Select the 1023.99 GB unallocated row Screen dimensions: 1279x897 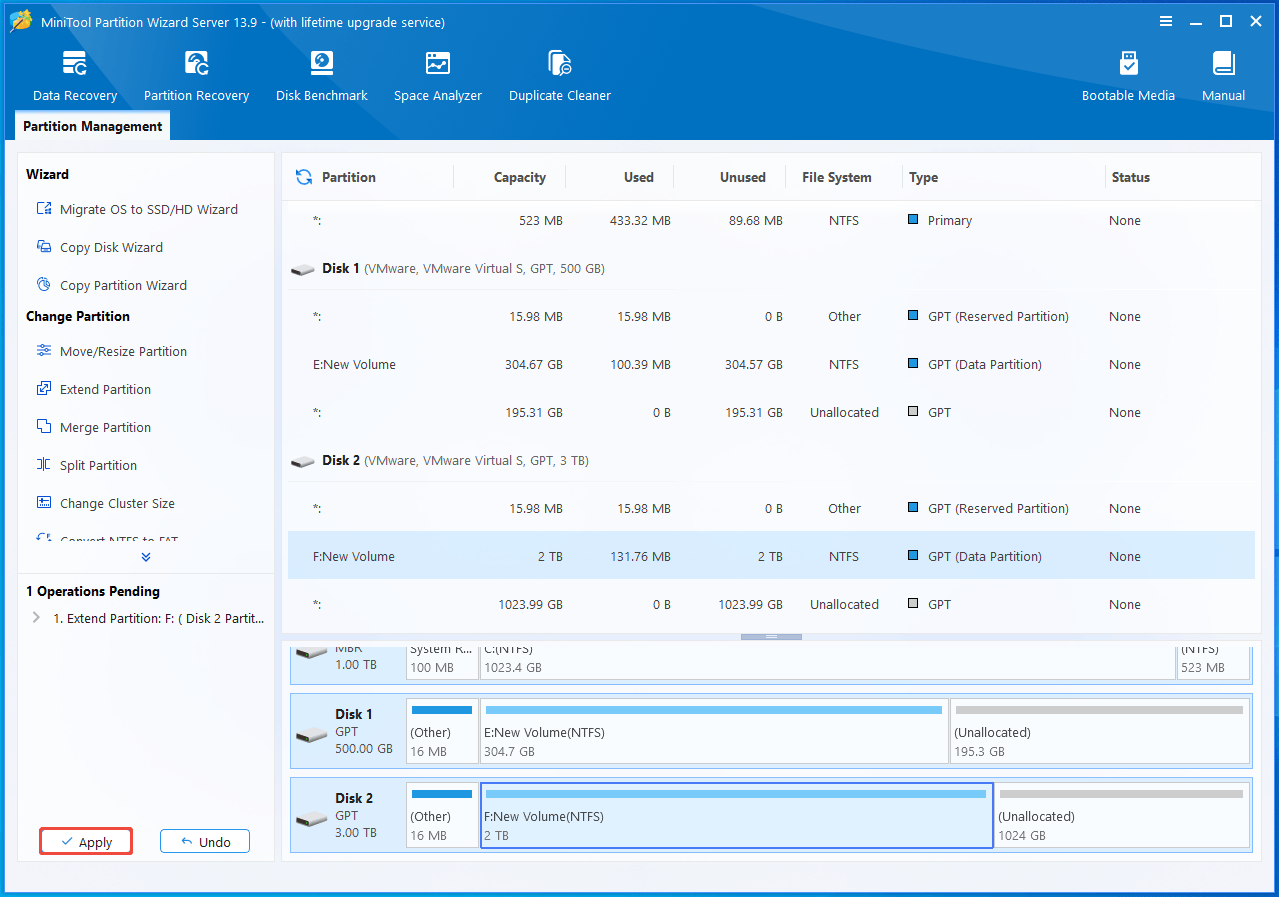(x=771, y=604)
